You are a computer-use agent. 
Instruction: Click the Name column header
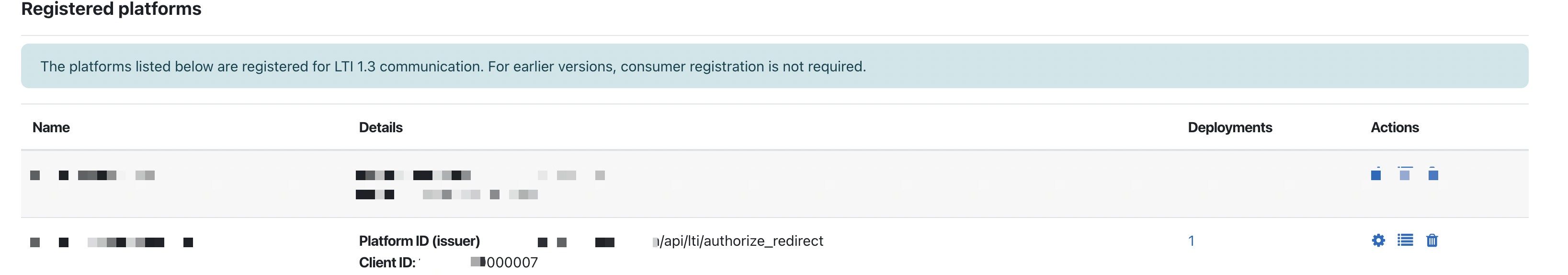click(x=51, y=128)
